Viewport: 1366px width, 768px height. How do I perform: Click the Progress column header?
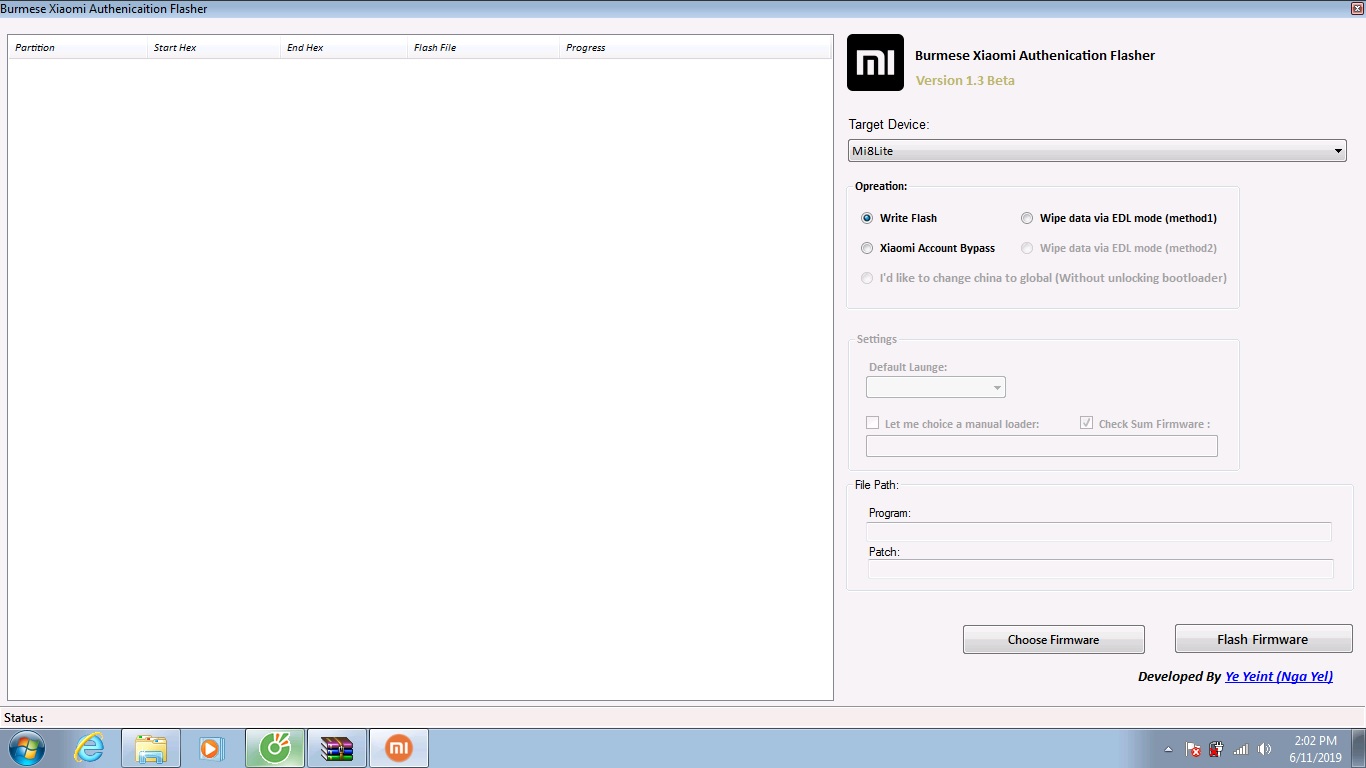pyautogui.click(x=695, y=47)
